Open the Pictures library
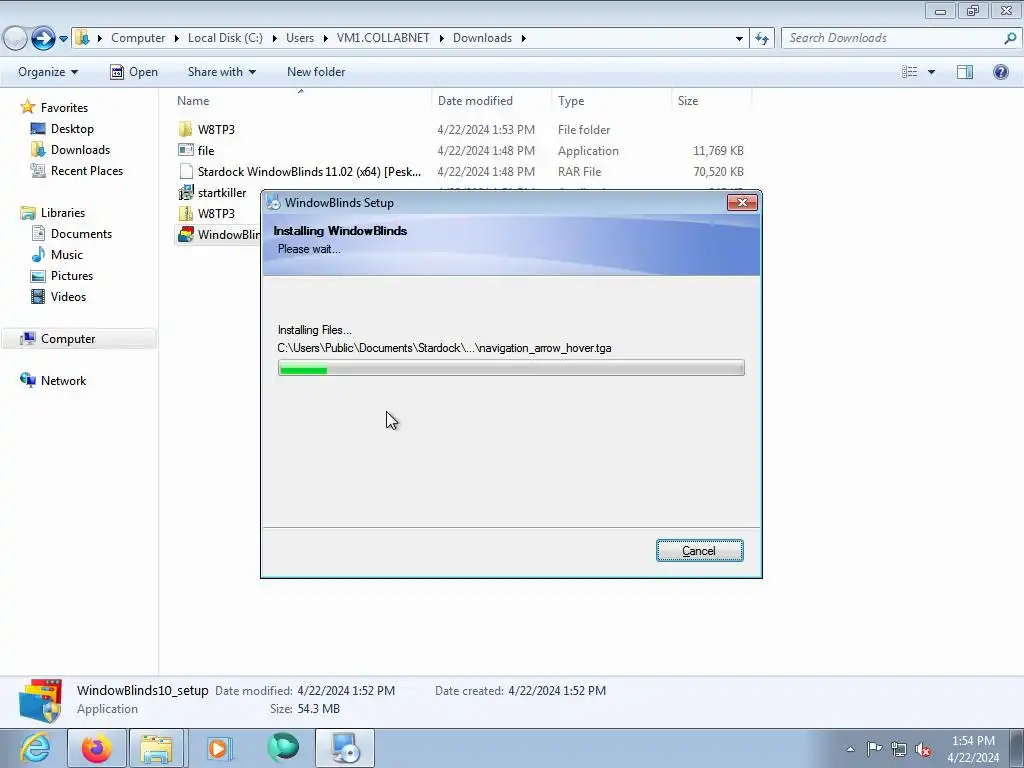The height and width of the screenshot is (768, 1024). point(72,276)
